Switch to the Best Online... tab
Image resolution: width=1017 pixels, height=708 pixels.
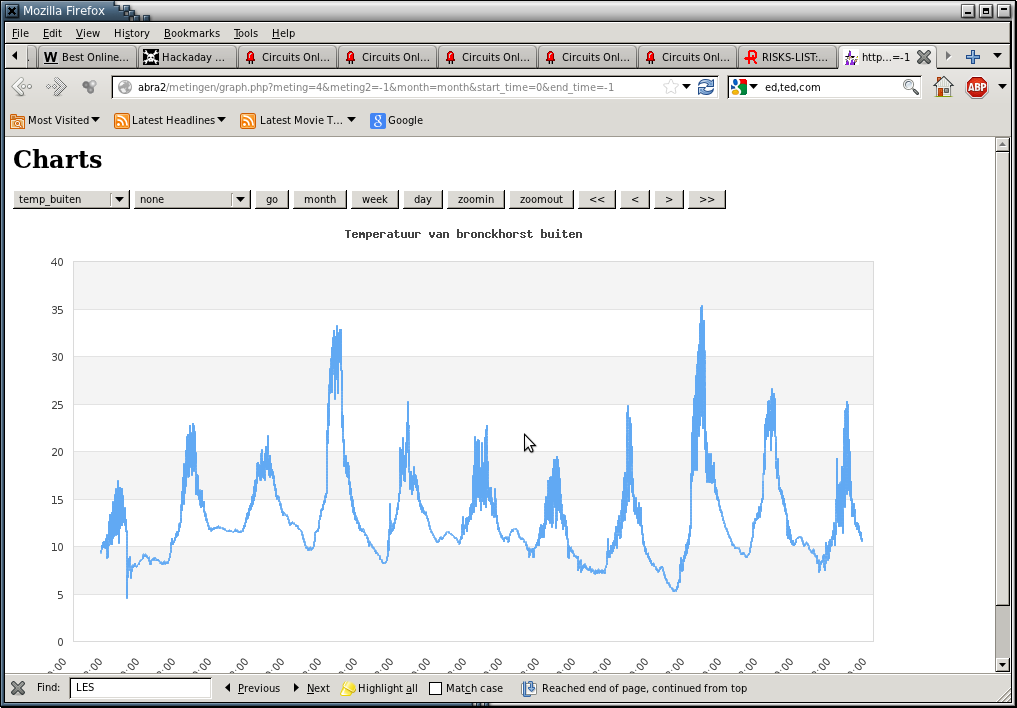pyautogui.click(x=88, y=57)
